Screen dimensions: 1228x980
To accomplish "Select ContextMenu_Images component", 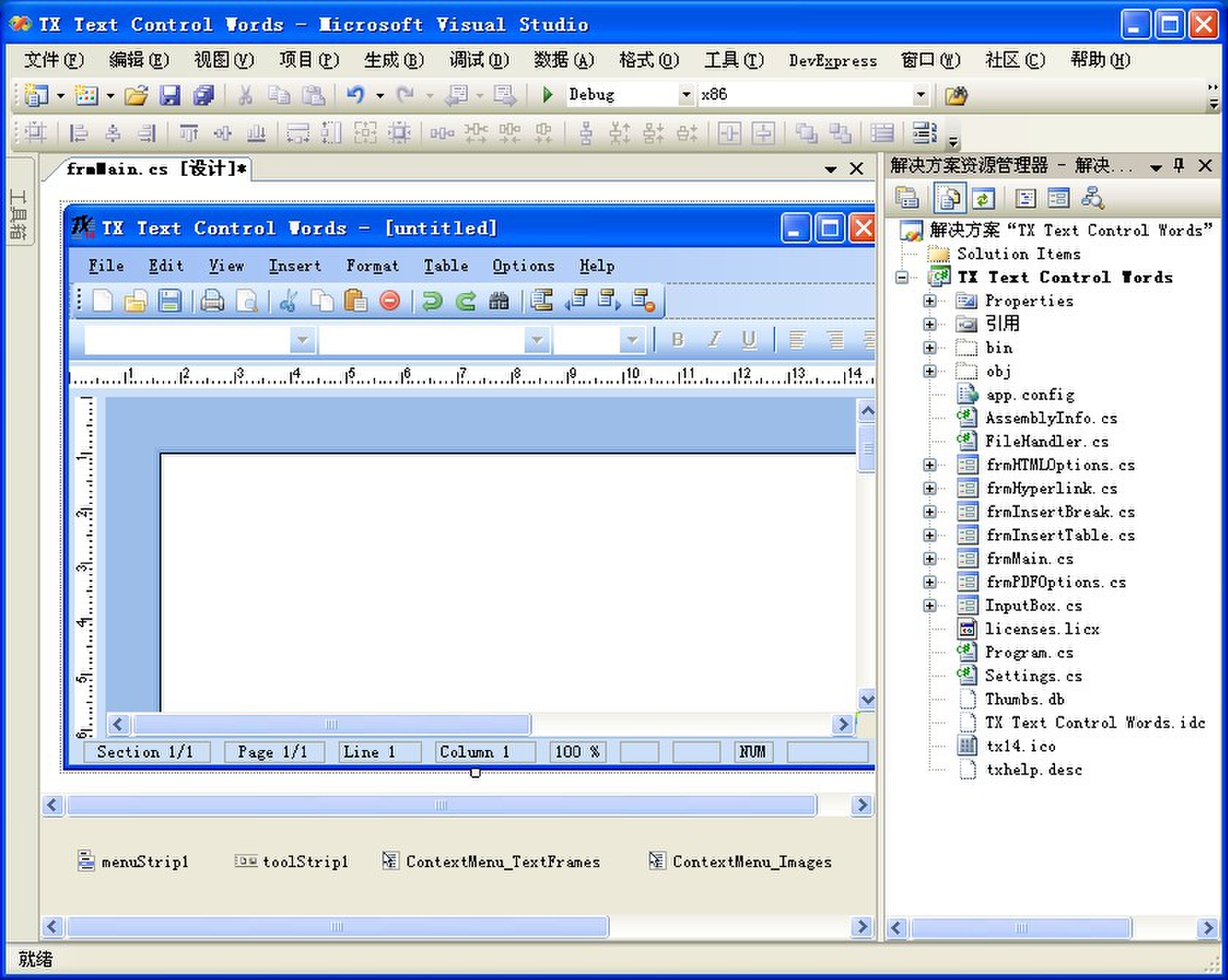I will click(740, 861).
